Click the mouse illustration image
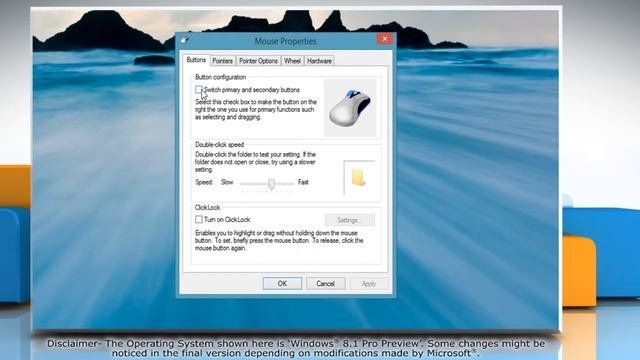The image size is (640, 360). click(x=350, y=108)
